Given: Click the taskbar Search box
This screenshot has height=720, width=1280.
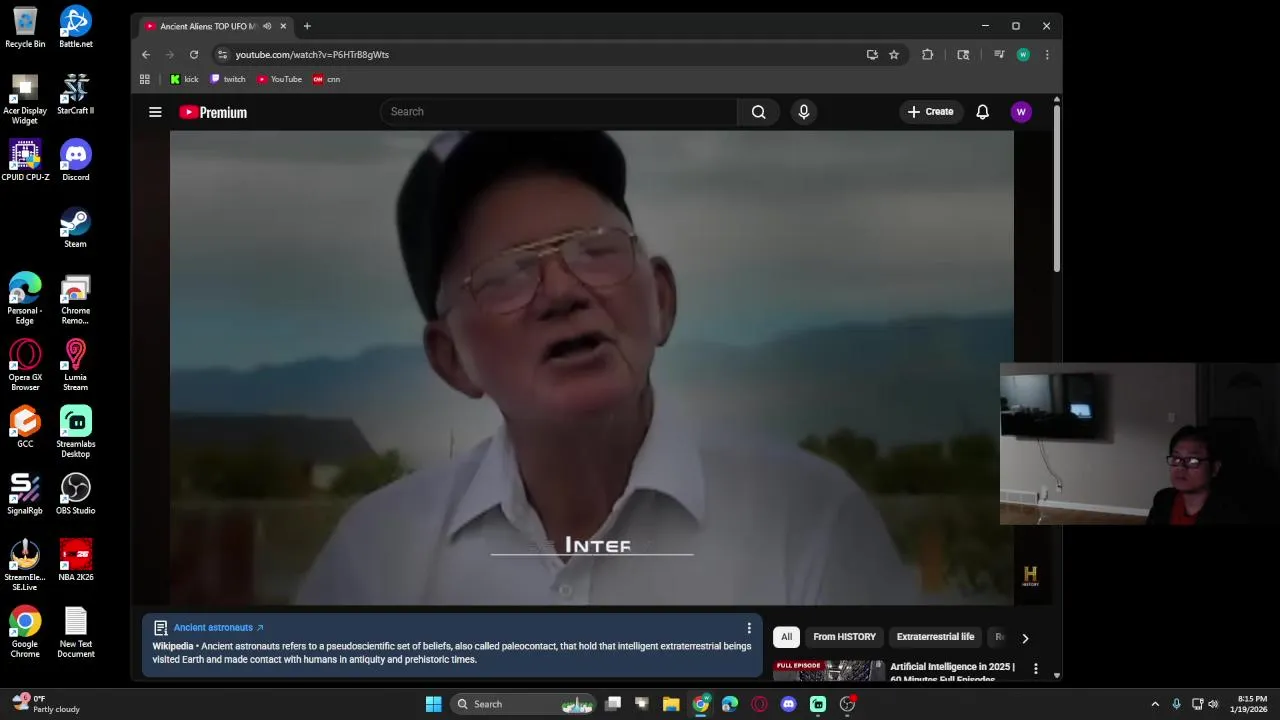Looking at the screenshot, I should [x=523, y=704].
